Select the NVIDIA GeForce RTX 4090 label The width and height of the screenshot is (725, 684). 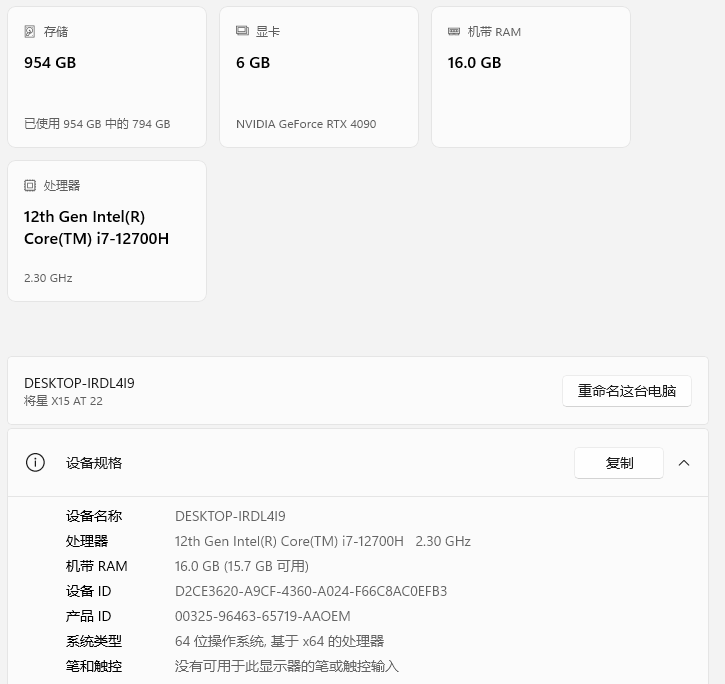tap(306, 124)
